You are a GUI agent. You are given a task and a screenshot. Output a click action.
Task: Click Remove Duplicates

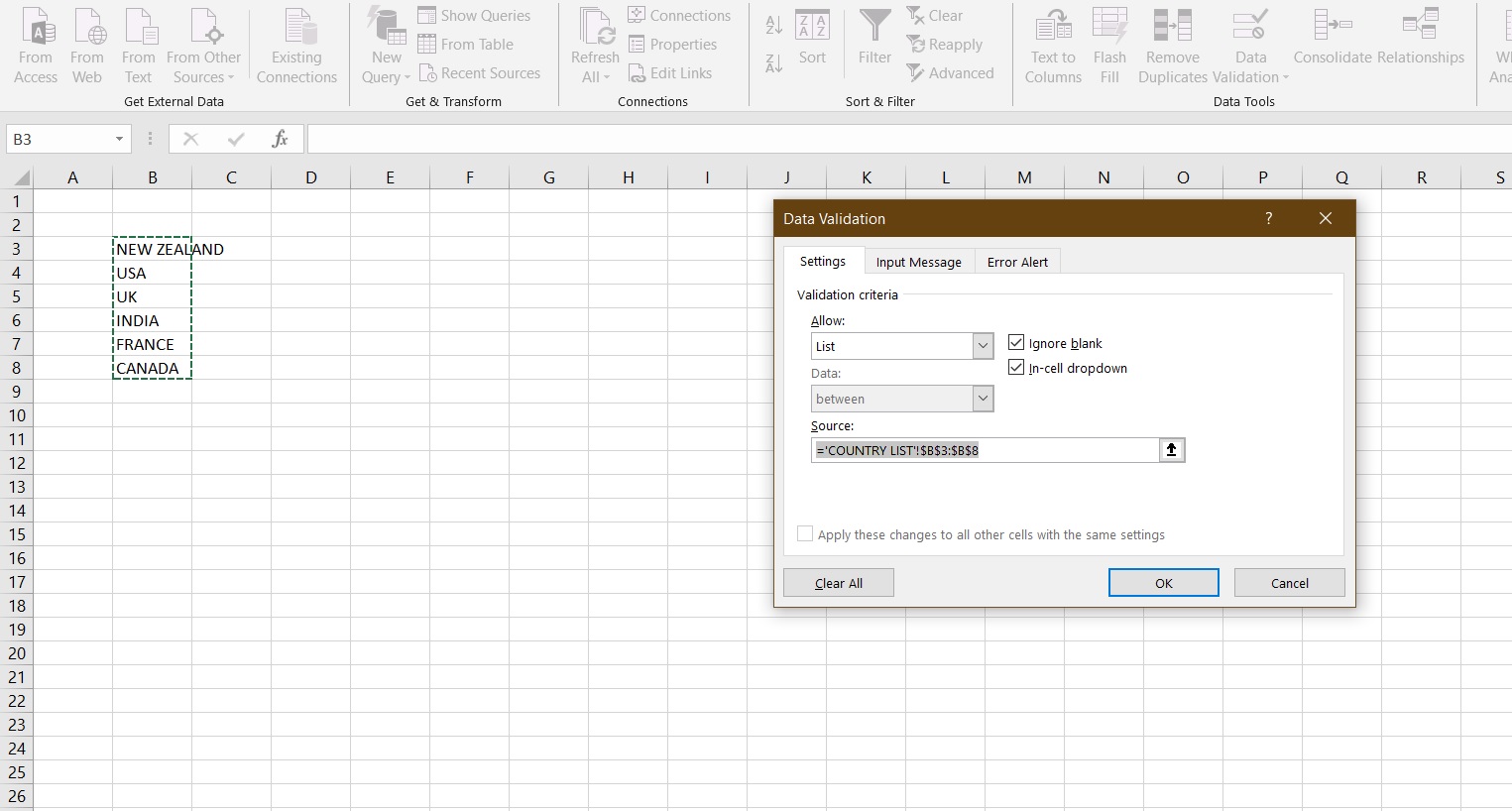1173,46
